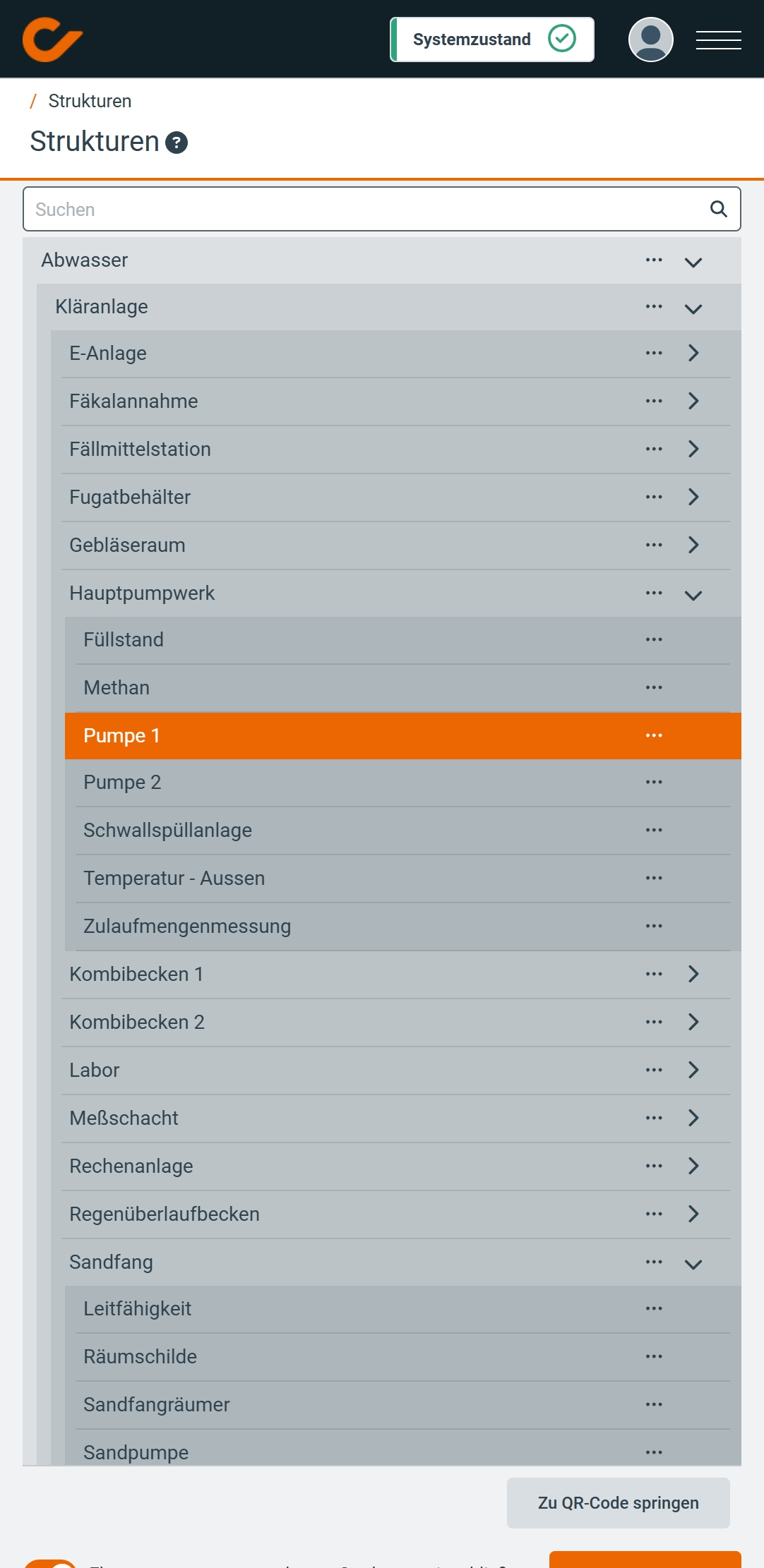
Task: Collapse the Hauptpumpwerk node
Action: (x=693, y=594)
